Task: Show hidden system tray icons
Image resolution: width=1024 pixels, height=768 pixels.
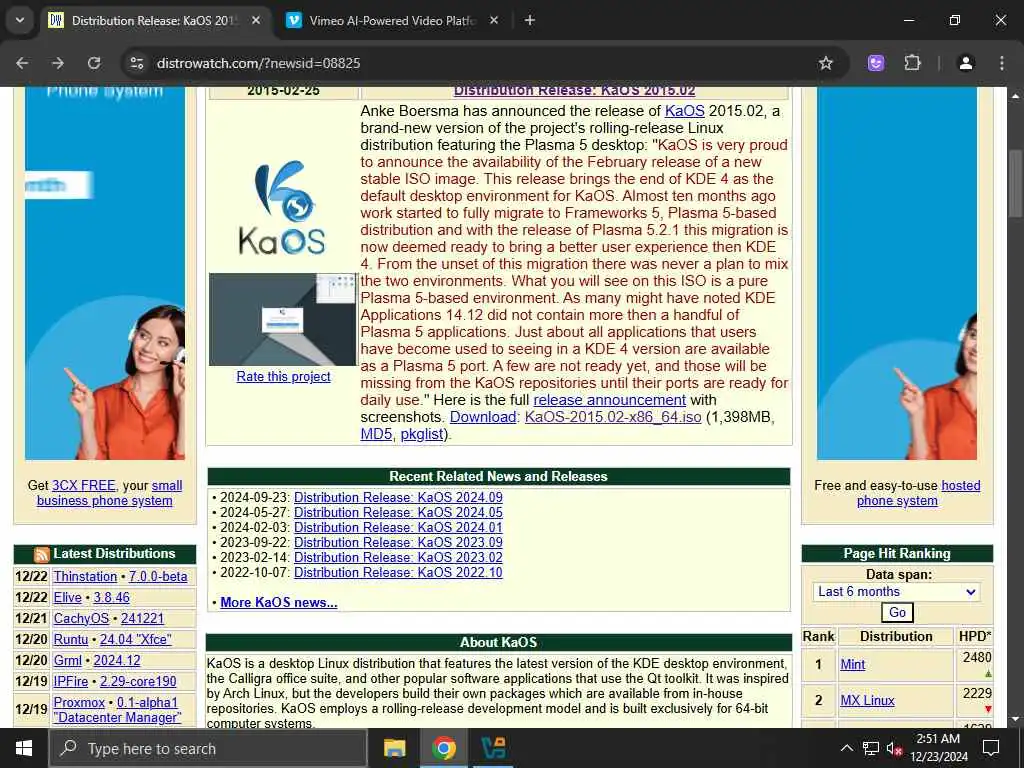Action: pos(846,748)
